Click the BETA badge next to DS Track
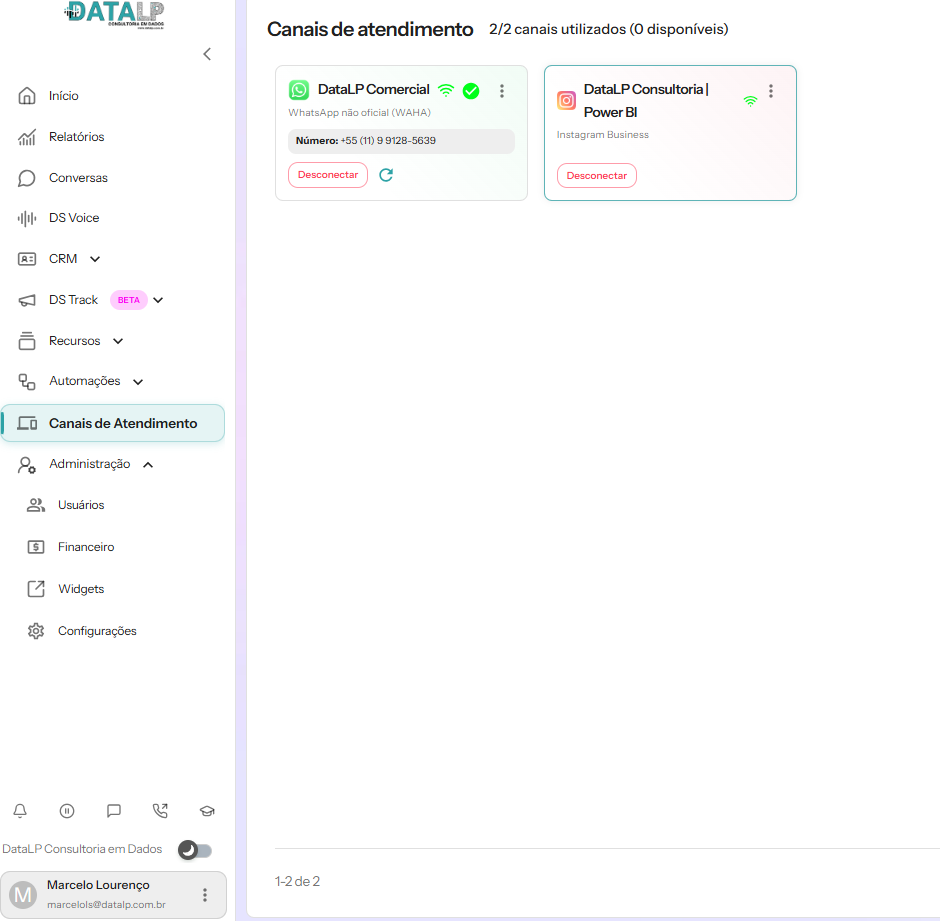This screenshot has height=921, width=940. (x=129, y=300)
